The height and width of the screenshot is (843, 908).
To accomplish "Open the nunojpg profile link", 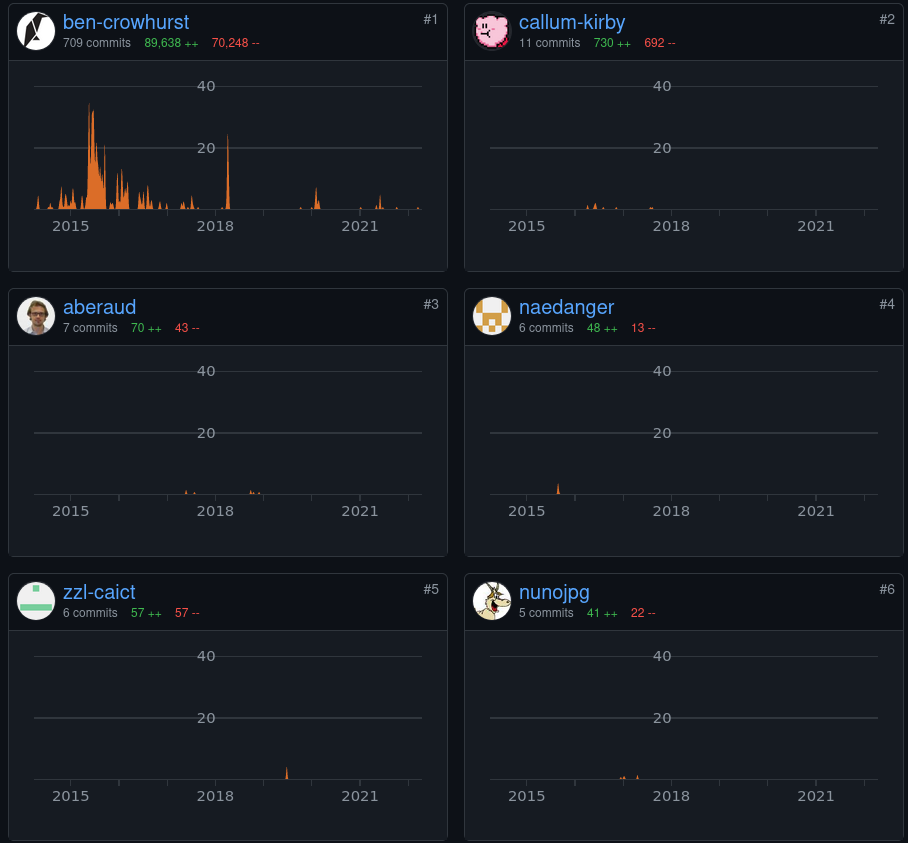I will 554,592.
